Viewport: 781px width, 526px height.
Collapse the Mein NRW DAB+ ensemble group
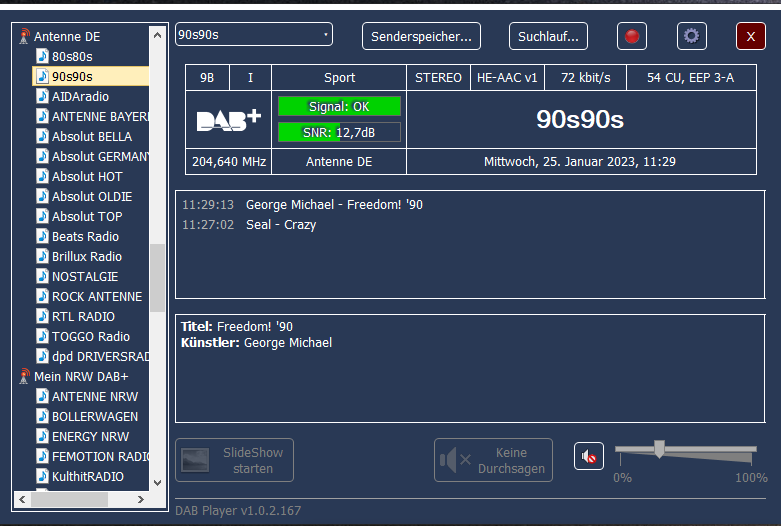[x=81, y=376]
